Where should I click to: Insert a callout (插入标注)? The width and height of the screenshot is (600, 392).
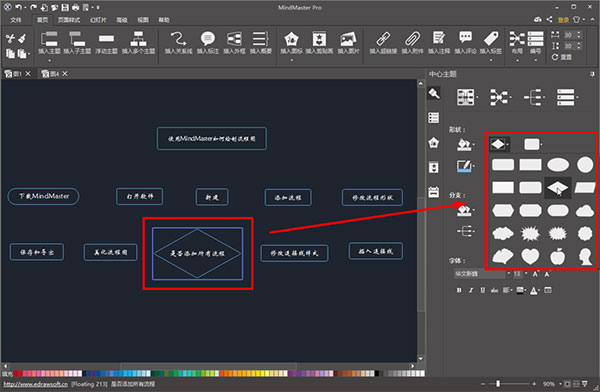pos(208,42)
